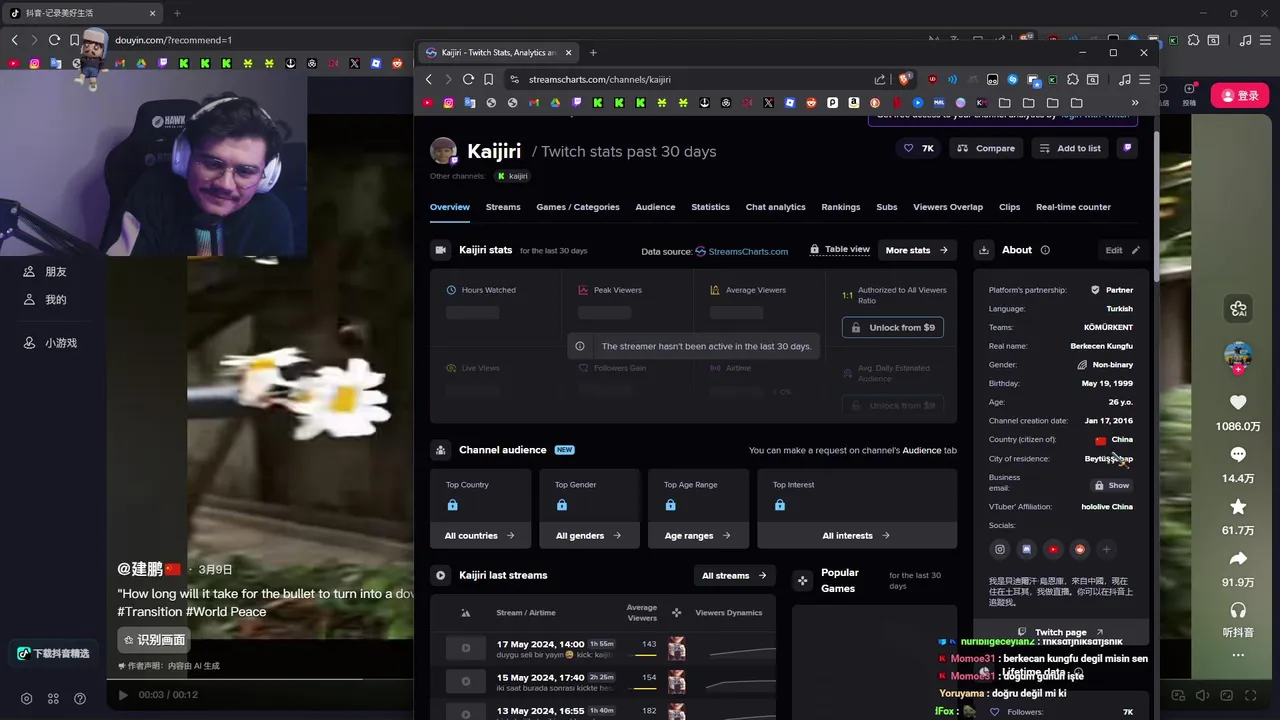Click the red 登录 login button on Douyin
1280x720 pixels.
pyautogui.click(x=1240, y=96)
